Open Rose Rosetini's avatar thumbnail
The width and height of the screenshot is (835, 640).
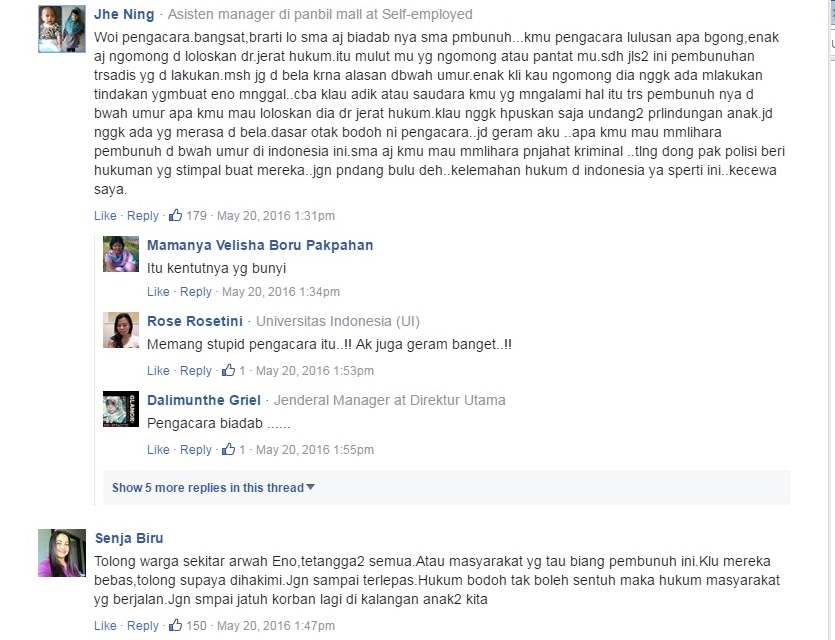point(121,330)
